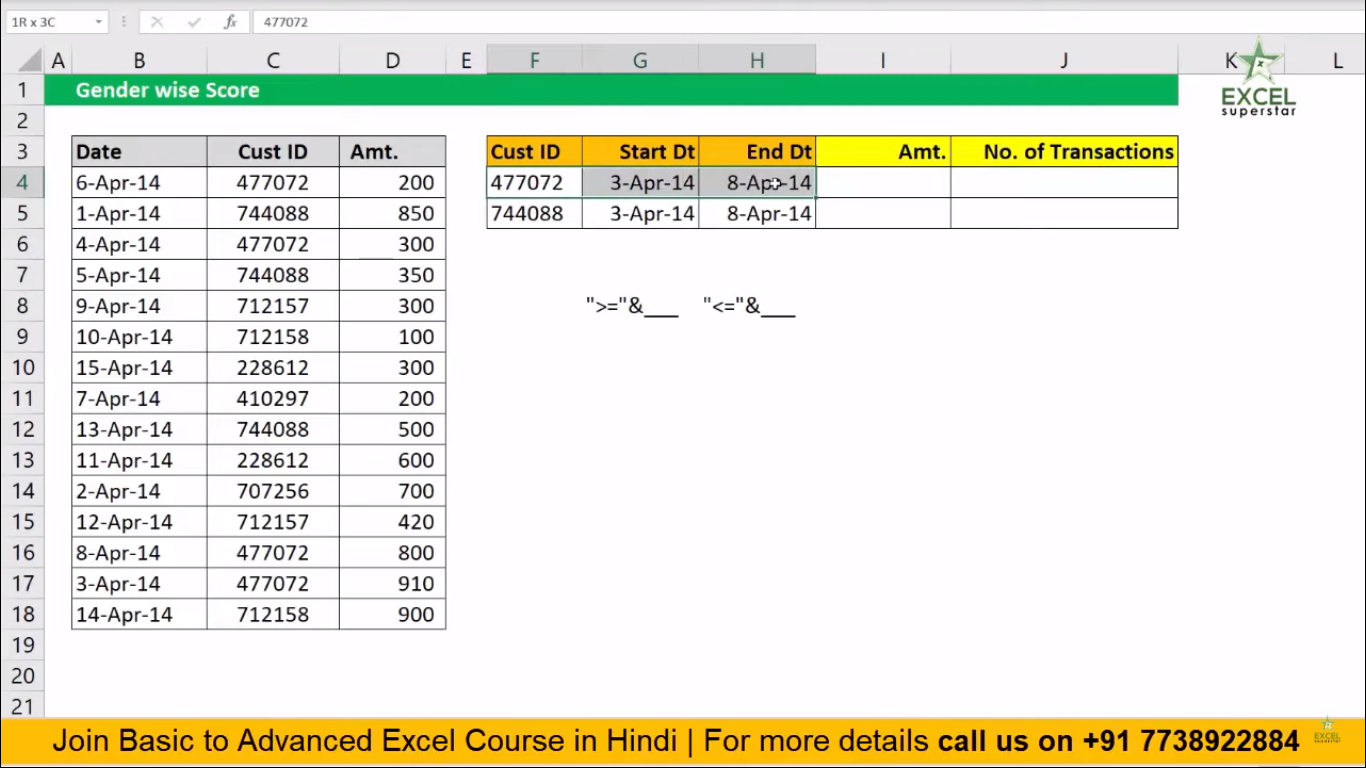Click the cell with Cust ID 410297
Viewport: 1366px width, 768px height.
(273, 399)
